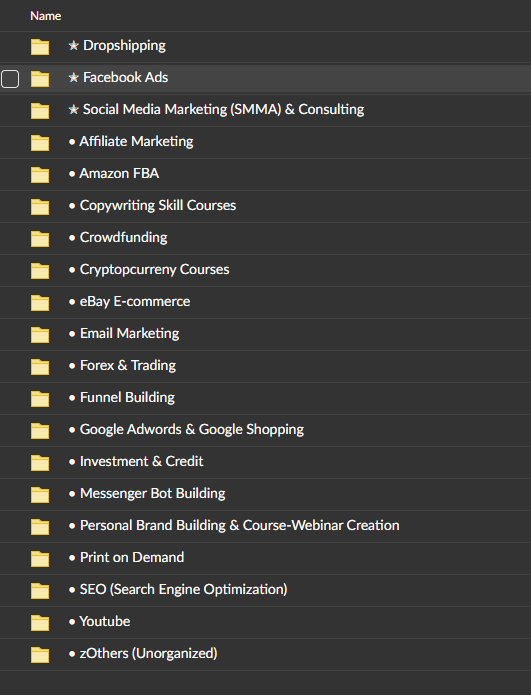Click the Print on Demand folder icon

40,558
